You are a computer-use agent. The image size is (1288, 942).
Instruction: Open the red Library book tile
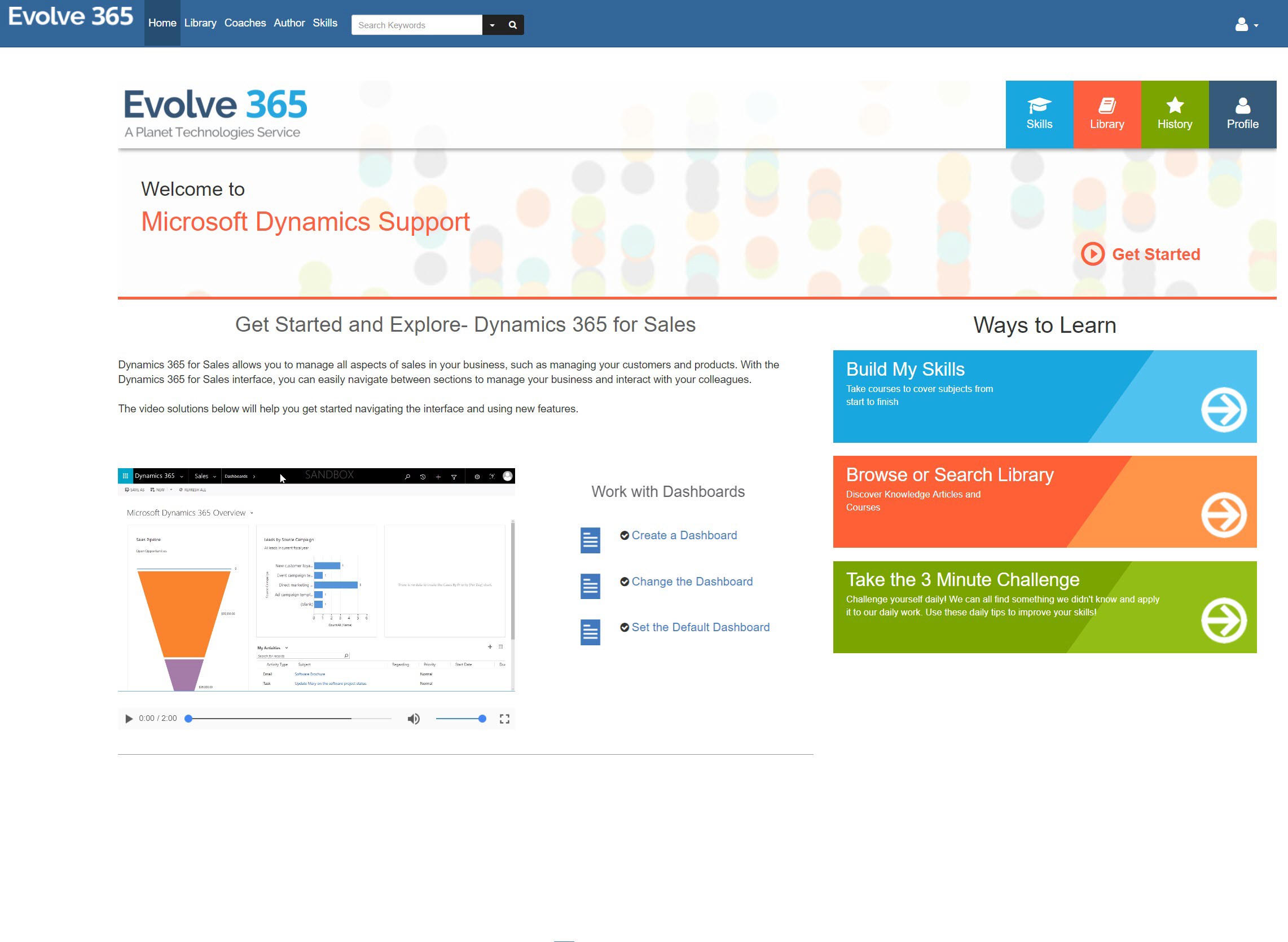1107,114
